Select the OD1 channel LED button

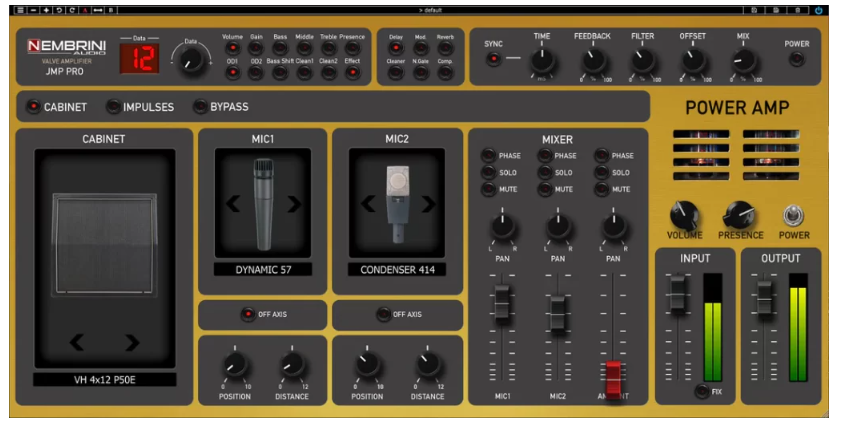click(232, 72)
